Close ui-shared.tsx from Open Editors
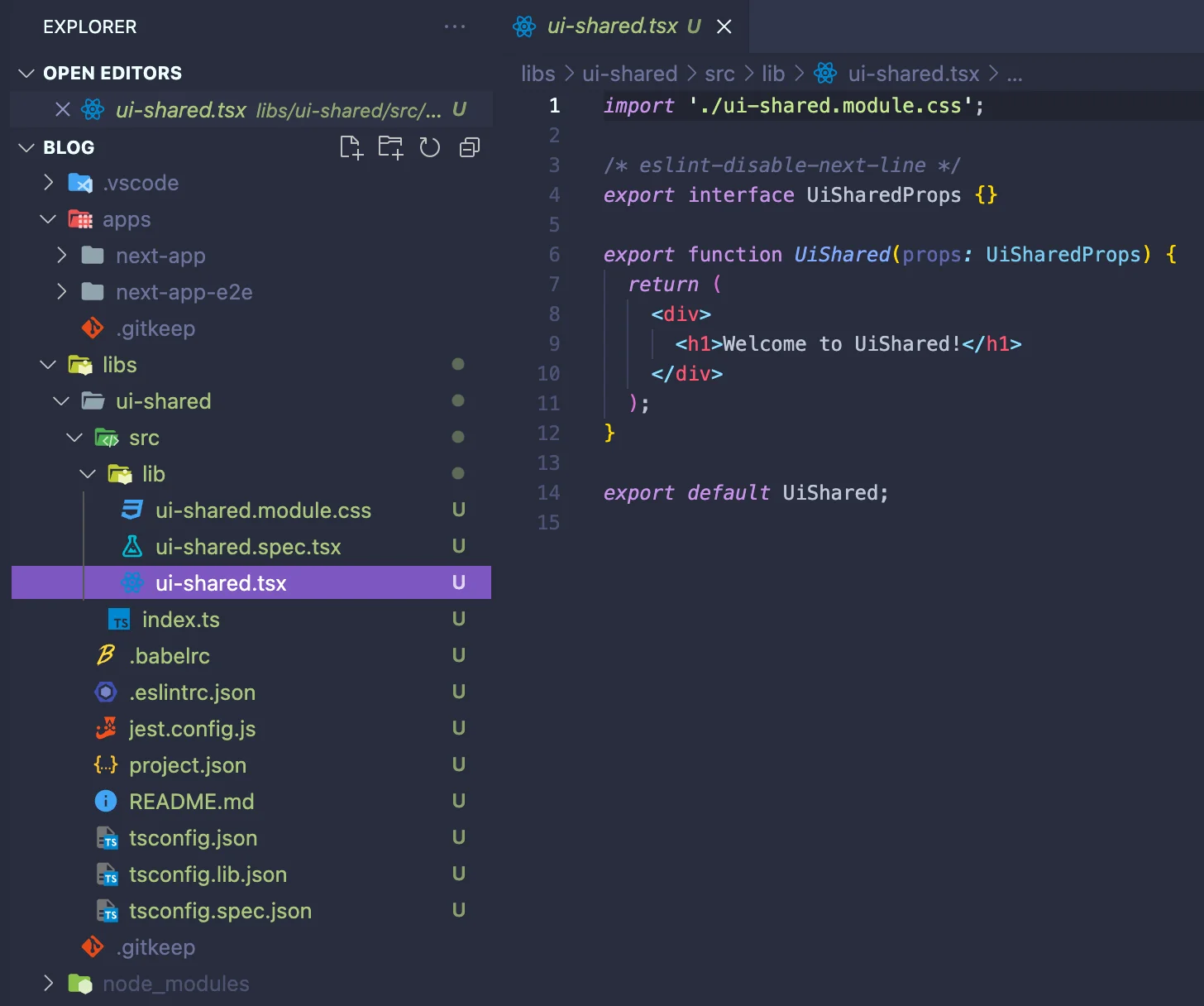The width and height of the screenshot is (1204, 1006). coord(62,109)
